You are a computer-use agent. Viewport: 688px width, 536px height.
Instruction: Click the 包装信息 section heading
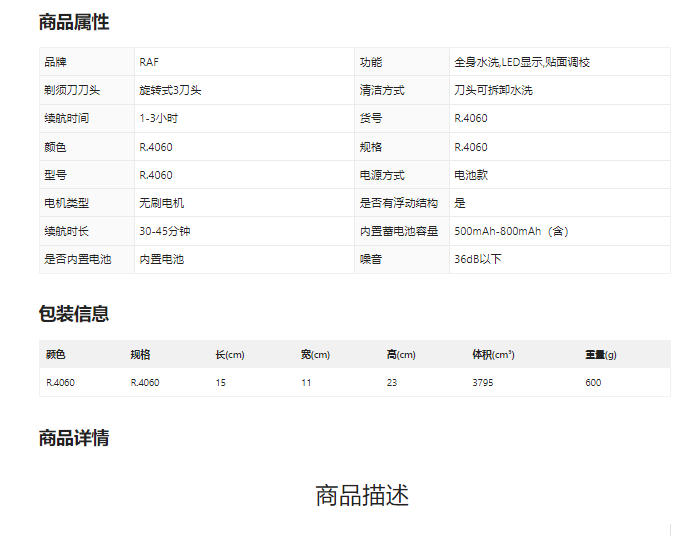pyautogui.click(x=74, y=314)
